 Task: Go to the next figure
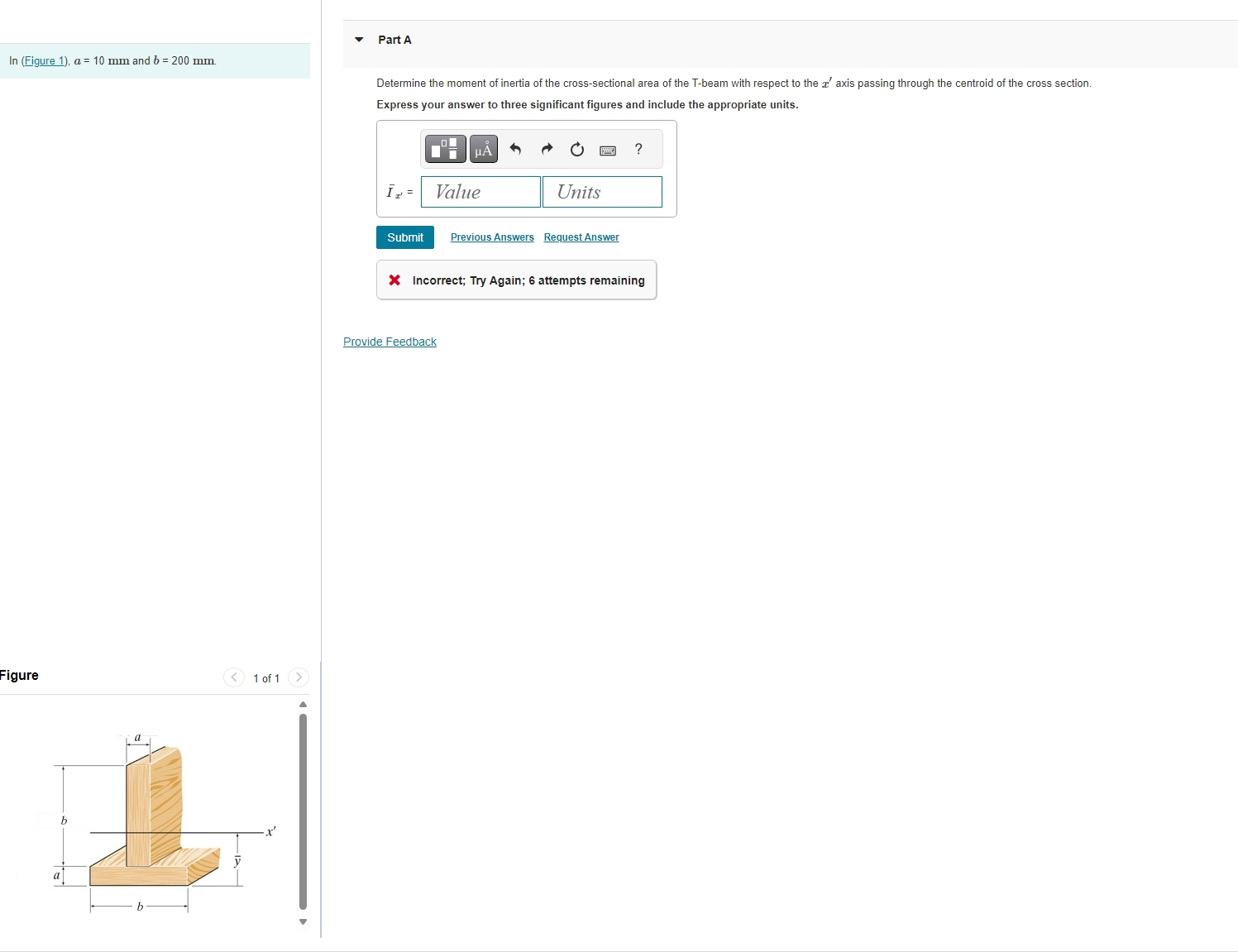[x=299, y=677]
